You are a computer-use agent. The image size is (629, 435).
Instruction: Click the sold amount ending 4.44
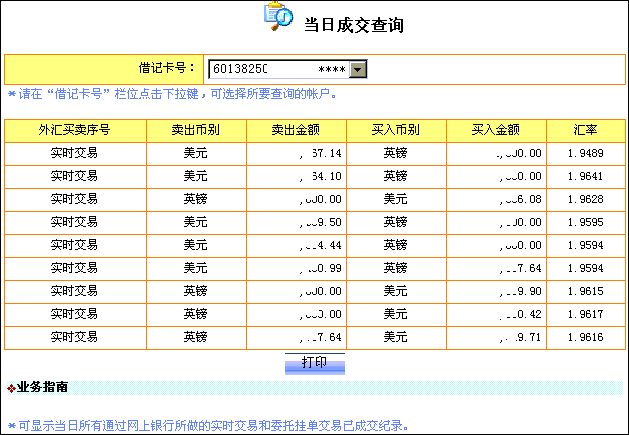[321, 246]
